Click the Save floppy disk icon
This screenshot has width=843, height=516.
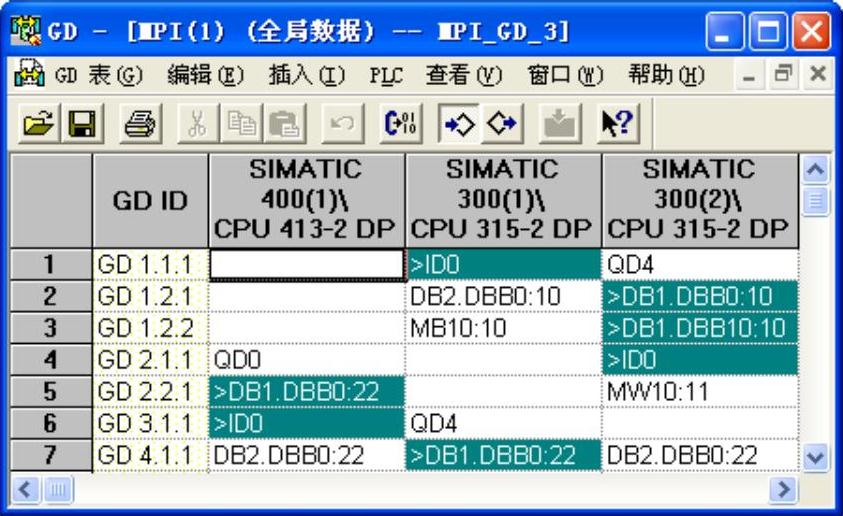(x=82, y=124)
